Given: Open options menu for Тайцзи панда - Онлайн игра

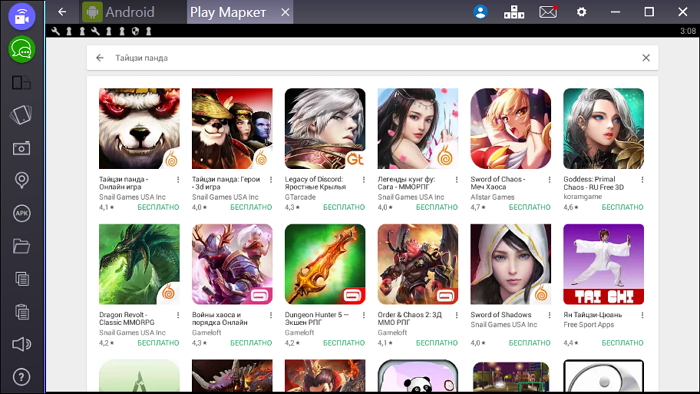Looking at the screenshot, I should point(178,180).
